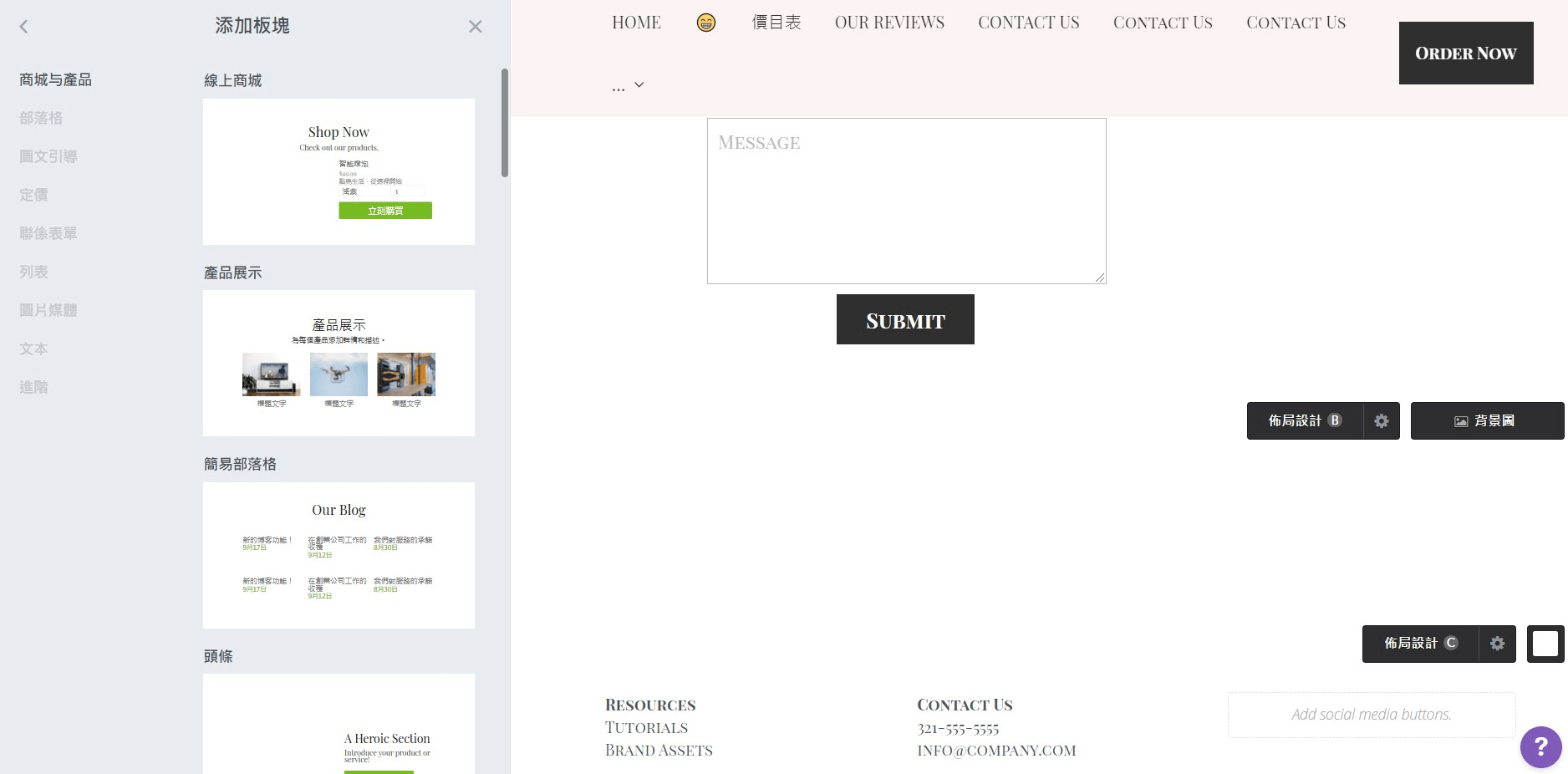
Task: Switch layout with 佈局設計 B button
Action: [1304, 421]
